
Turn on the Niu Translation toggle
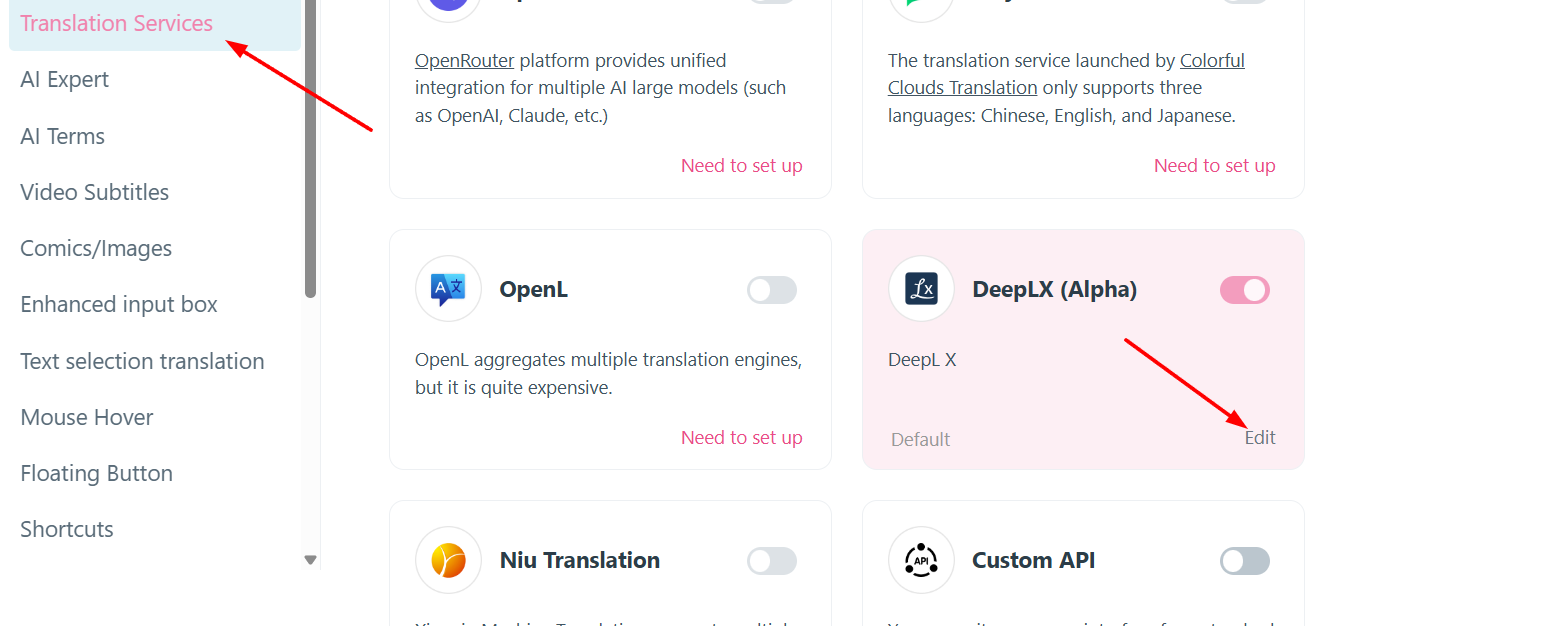772,561
